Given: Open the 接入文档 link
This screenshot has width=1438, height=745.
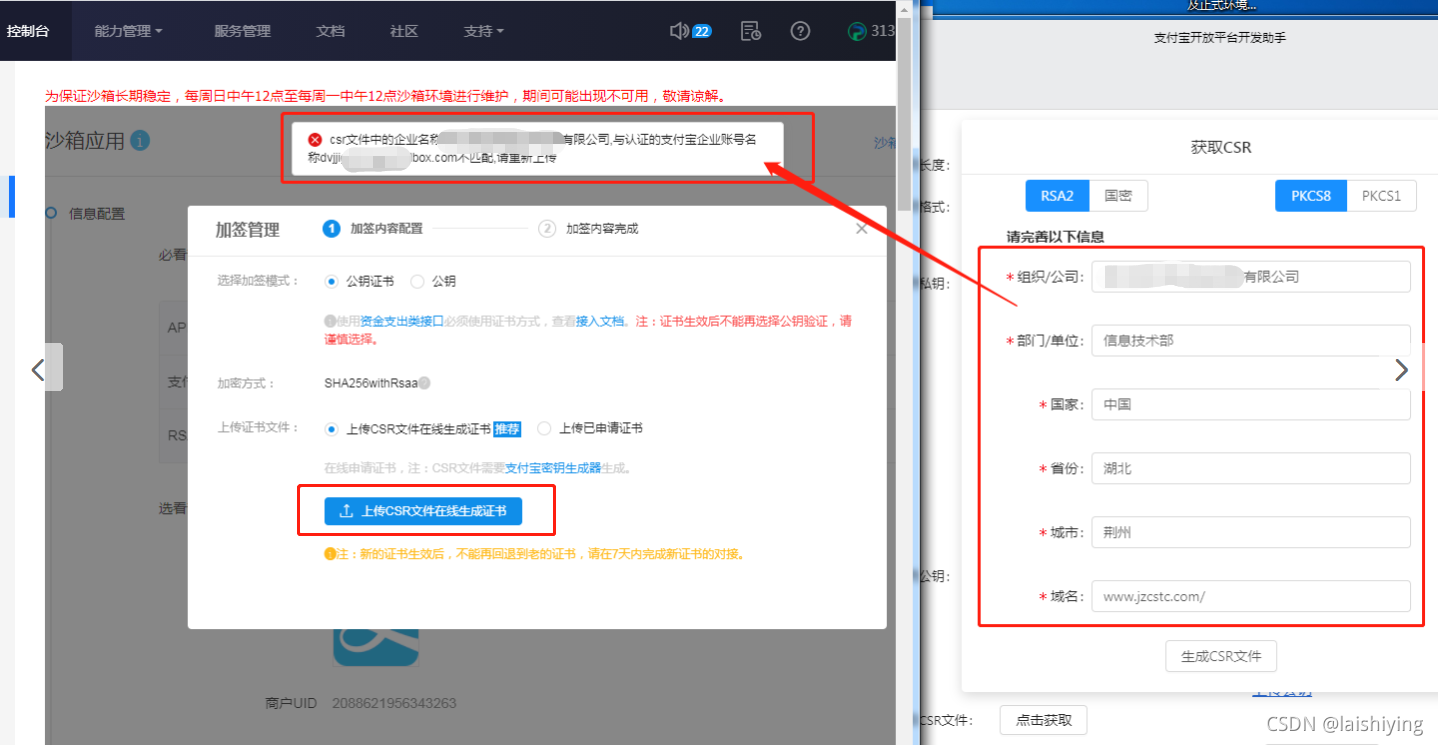Looking at the screenshot, I should tap(600, 322).
